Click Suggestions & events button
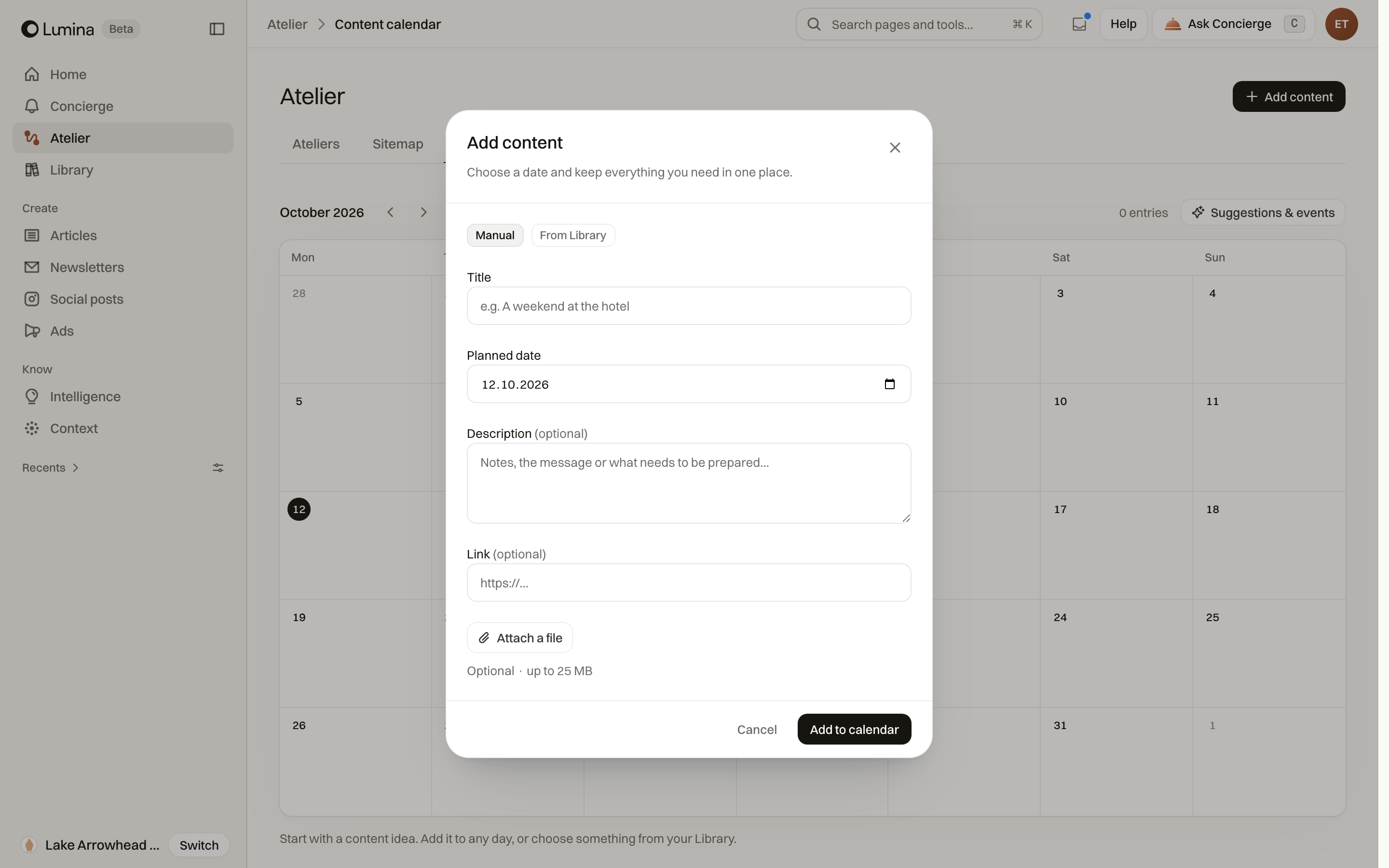The width and height of the screenshot is (1389, 868). pyautogui.click(x=1263, y=212)
